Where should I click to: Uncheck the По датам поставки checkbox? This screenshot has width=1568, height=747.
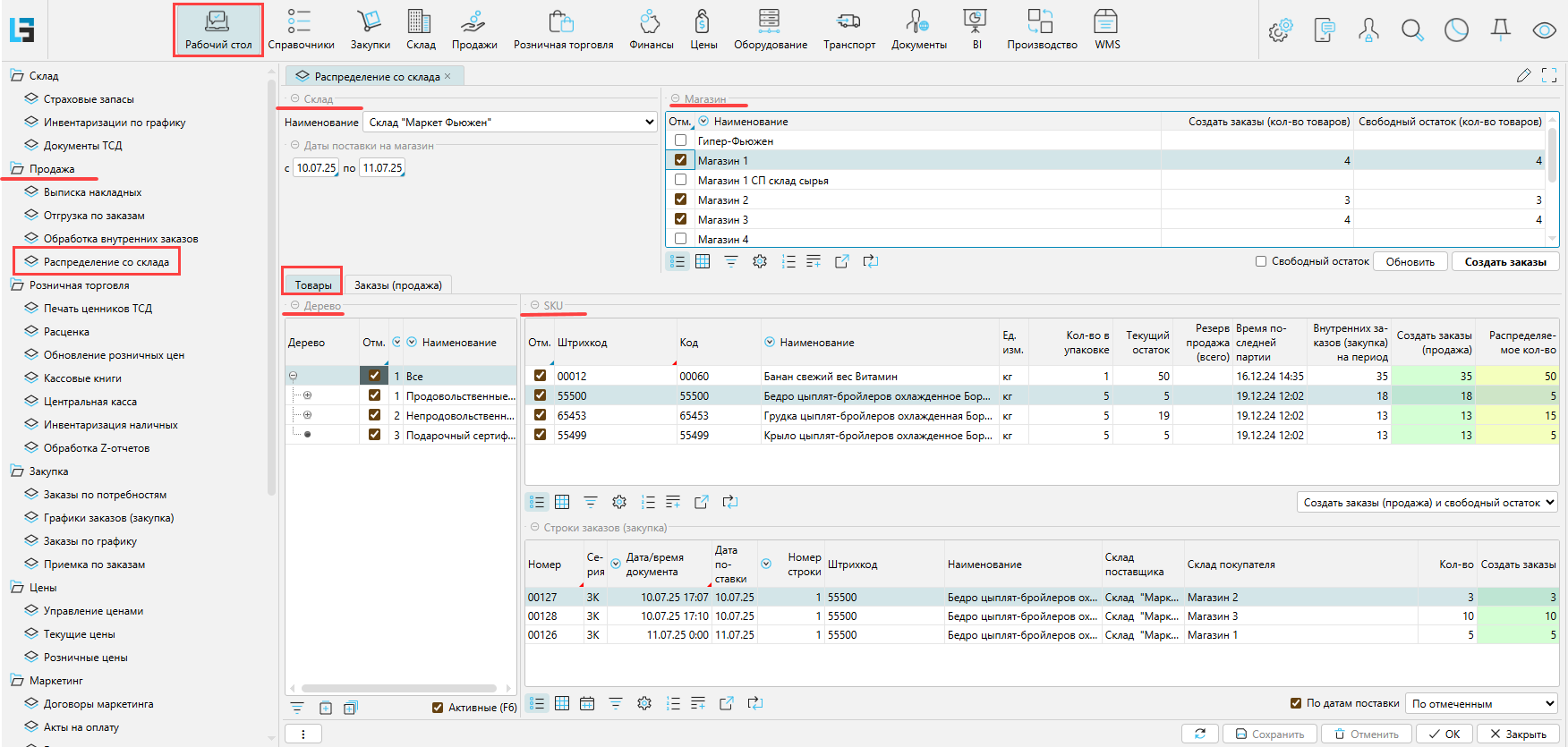(1296, 703)
